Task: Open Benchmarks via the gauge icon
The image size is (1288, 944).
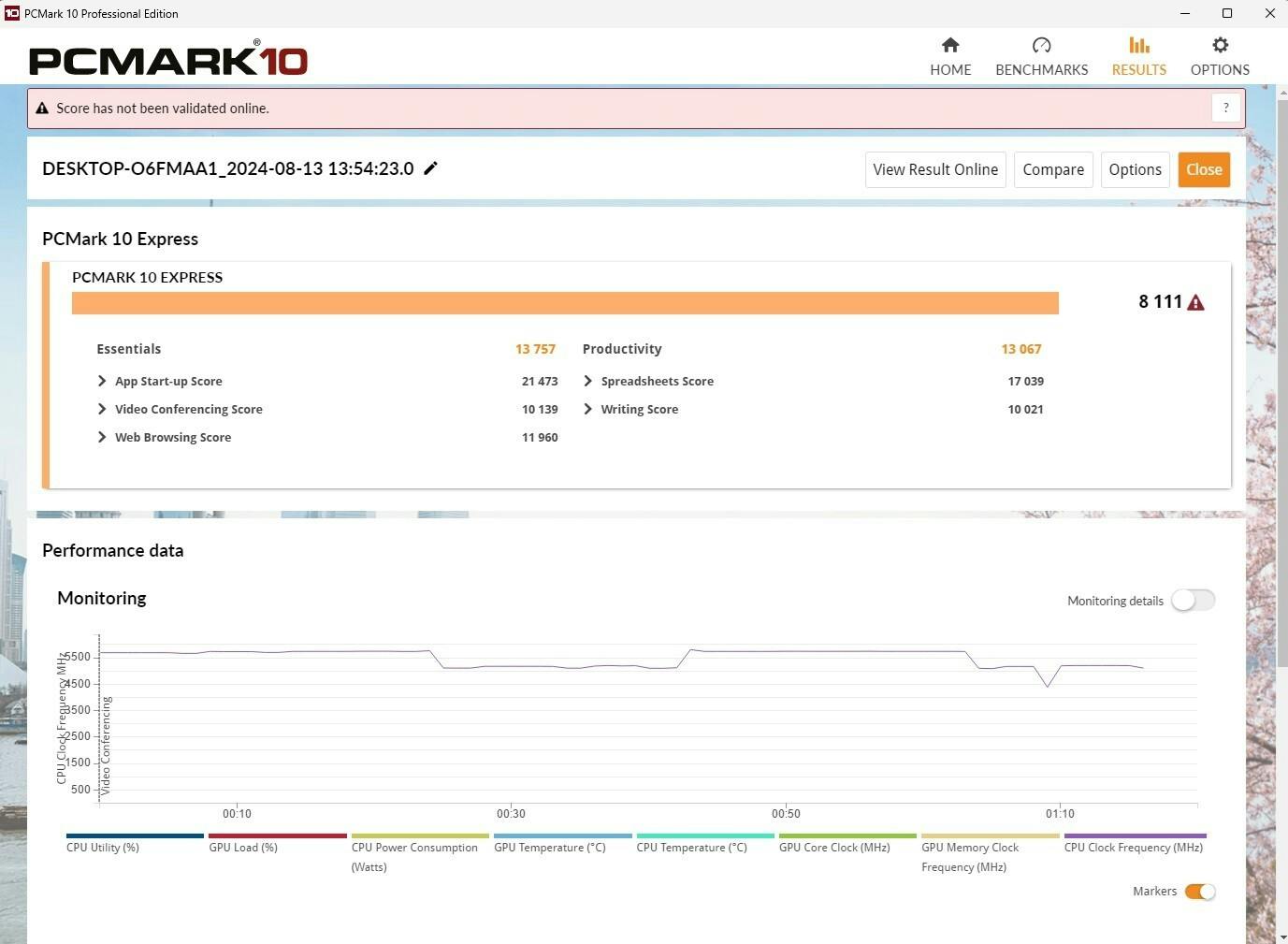Action: (1041, 46)
